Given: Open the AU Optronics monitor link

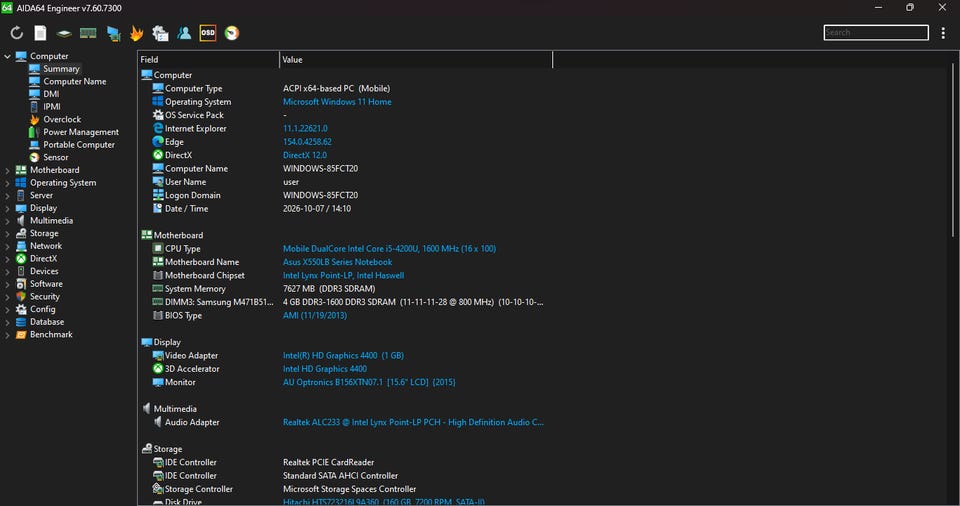Looking at the screenshot, I should click(x=369, y=382).
